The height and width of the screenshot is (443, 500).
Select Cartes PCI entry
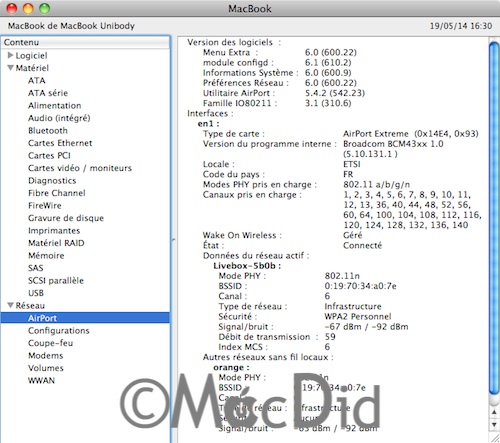[x=49, y=156]
